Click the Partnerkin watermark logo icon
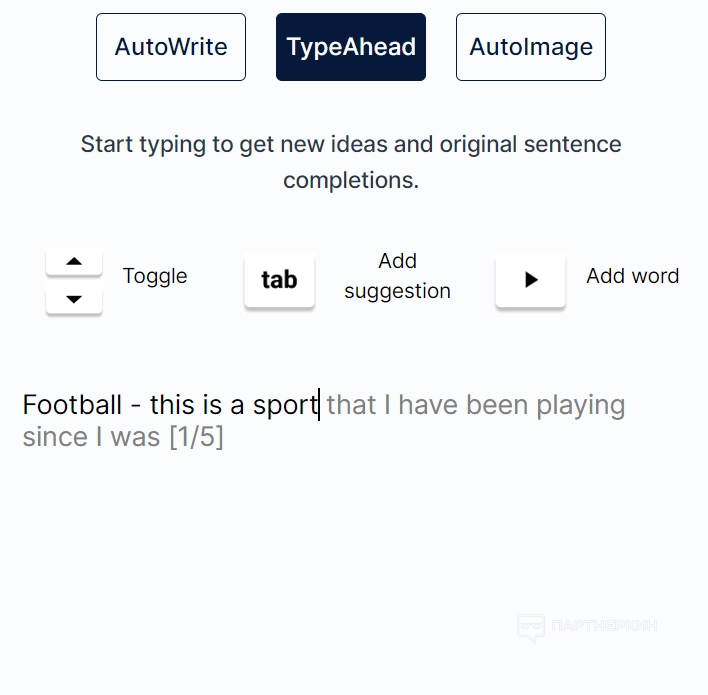Image resolution: width=708 pixels, height=695 pixels. 531,627
